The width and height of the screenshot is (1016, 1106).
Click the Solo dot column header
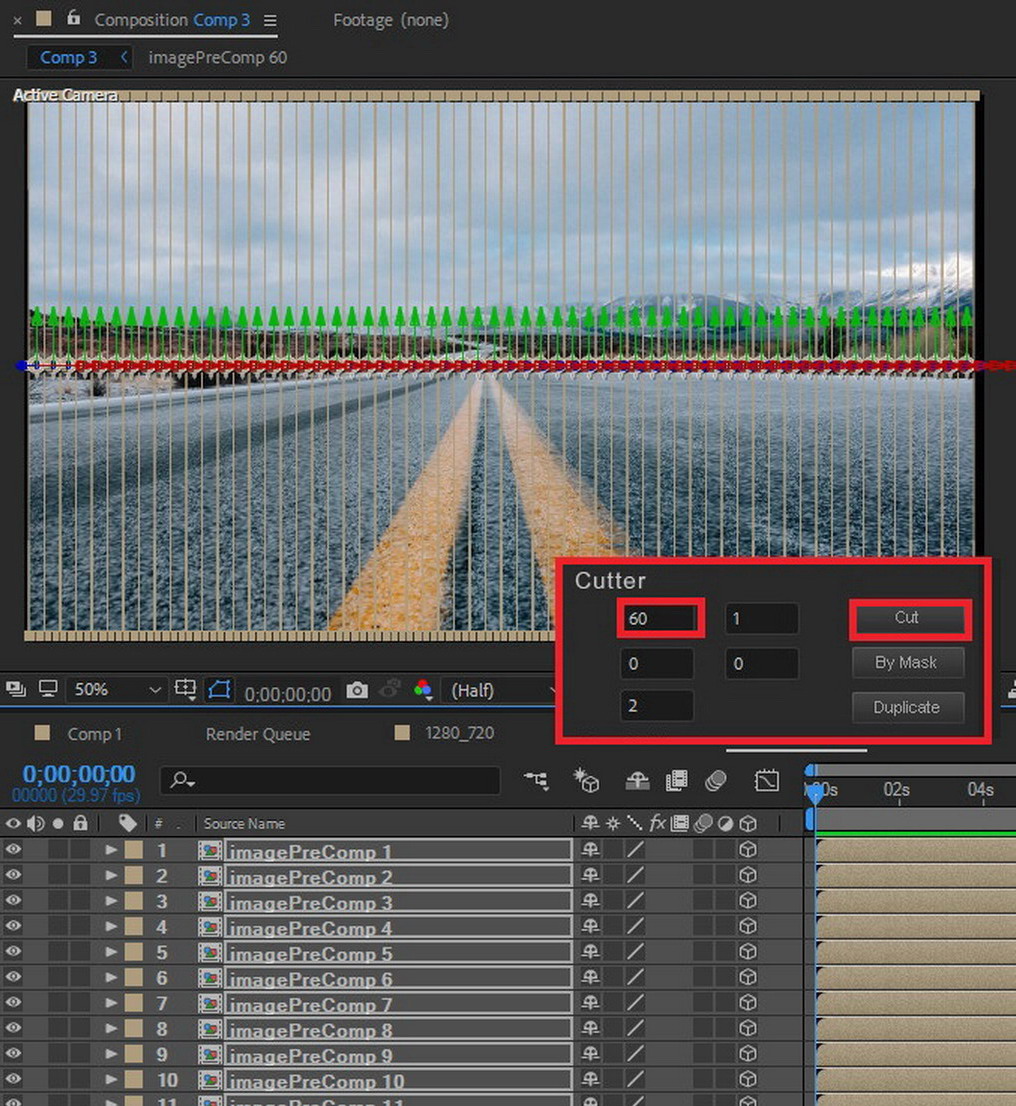58,823
